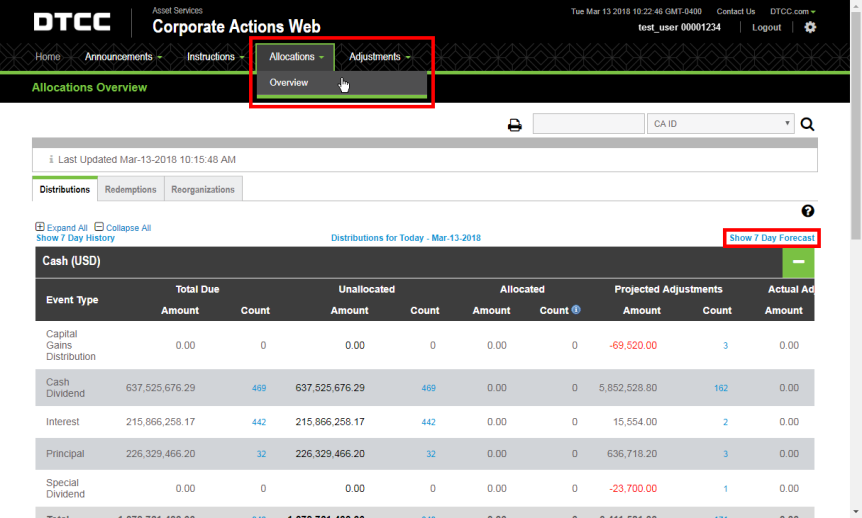The image size is (862, 518).
Task: Click info icon beside Allocated Count
Action: pos(576,309)
